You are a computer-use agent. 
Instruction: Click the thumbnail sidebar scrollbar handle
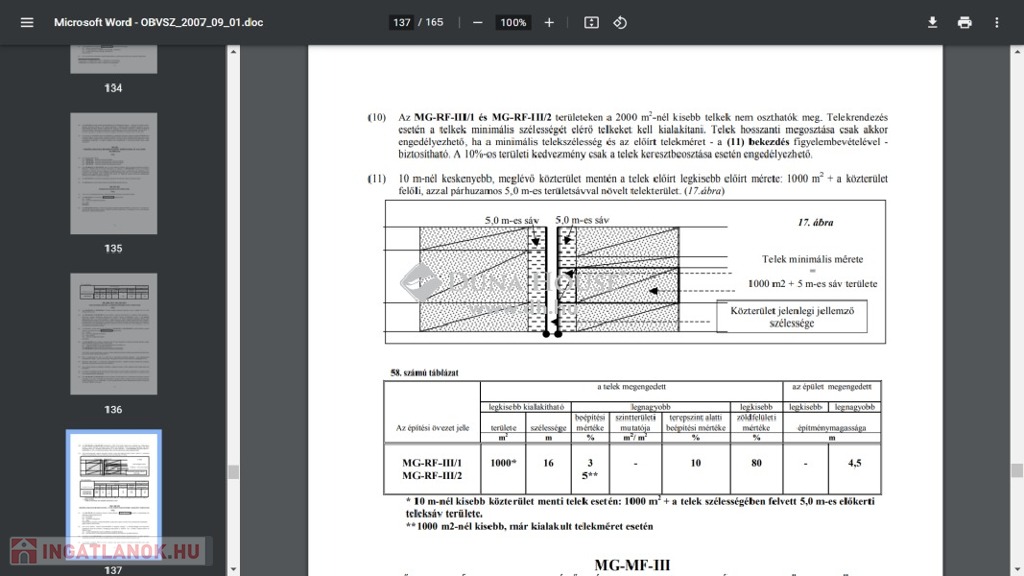click(233, 471)
